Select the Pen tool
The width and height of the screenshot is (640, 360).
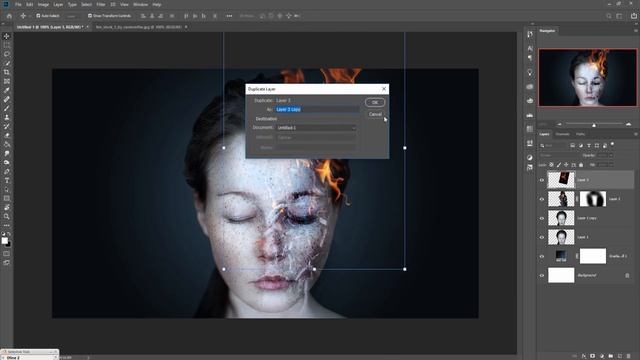(7, 171)
